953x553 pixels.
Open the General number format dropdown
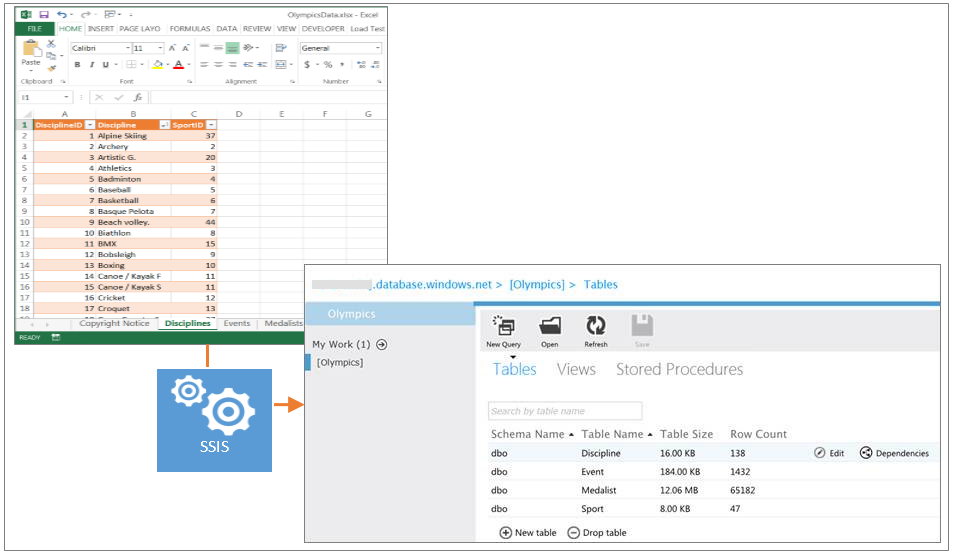click(377, 48)
